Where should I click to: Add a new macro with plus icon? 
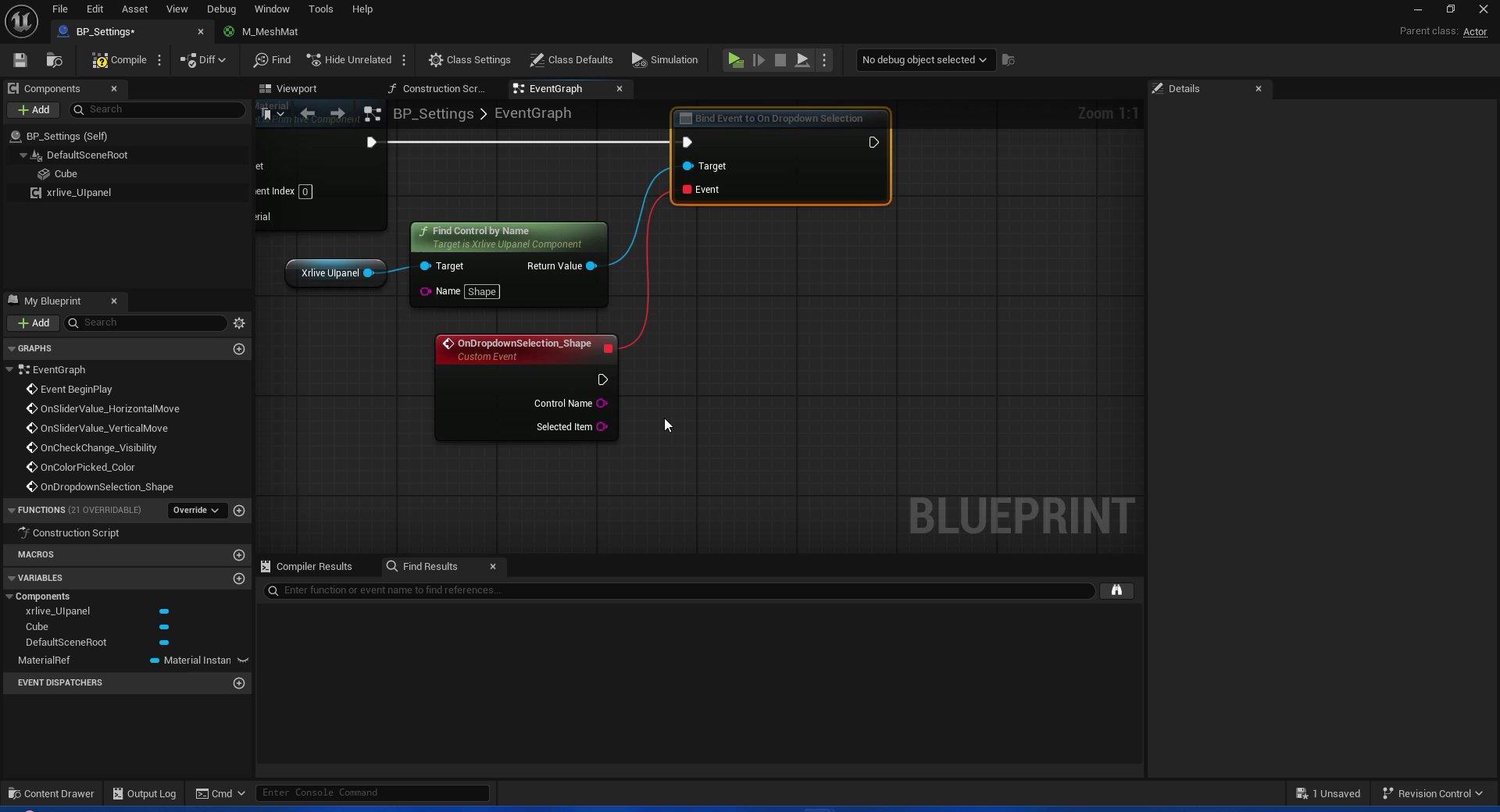(x=239, y=555)
